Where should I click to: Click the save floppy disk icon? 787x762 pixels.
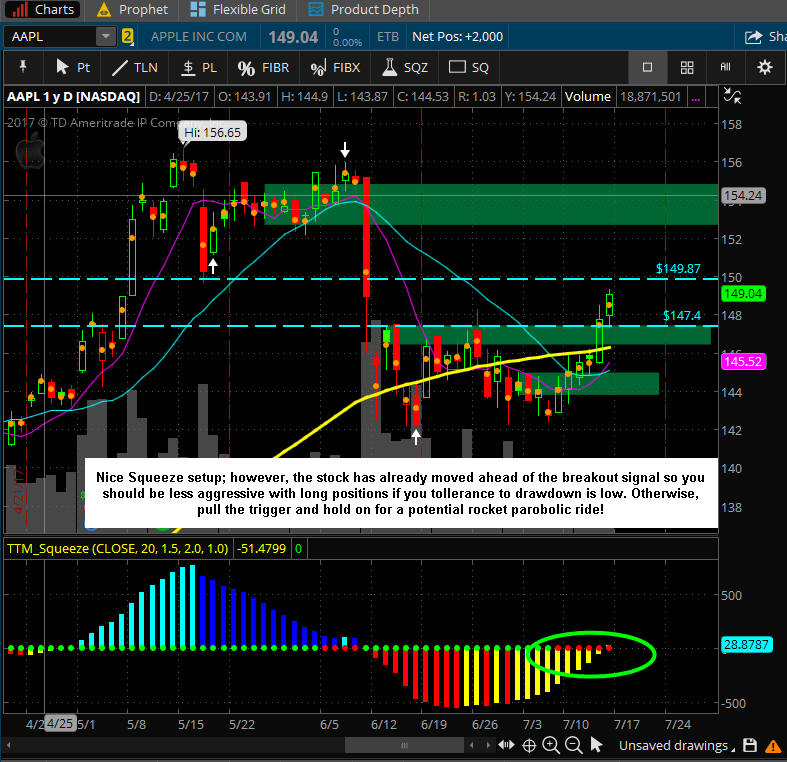(750, 745)
